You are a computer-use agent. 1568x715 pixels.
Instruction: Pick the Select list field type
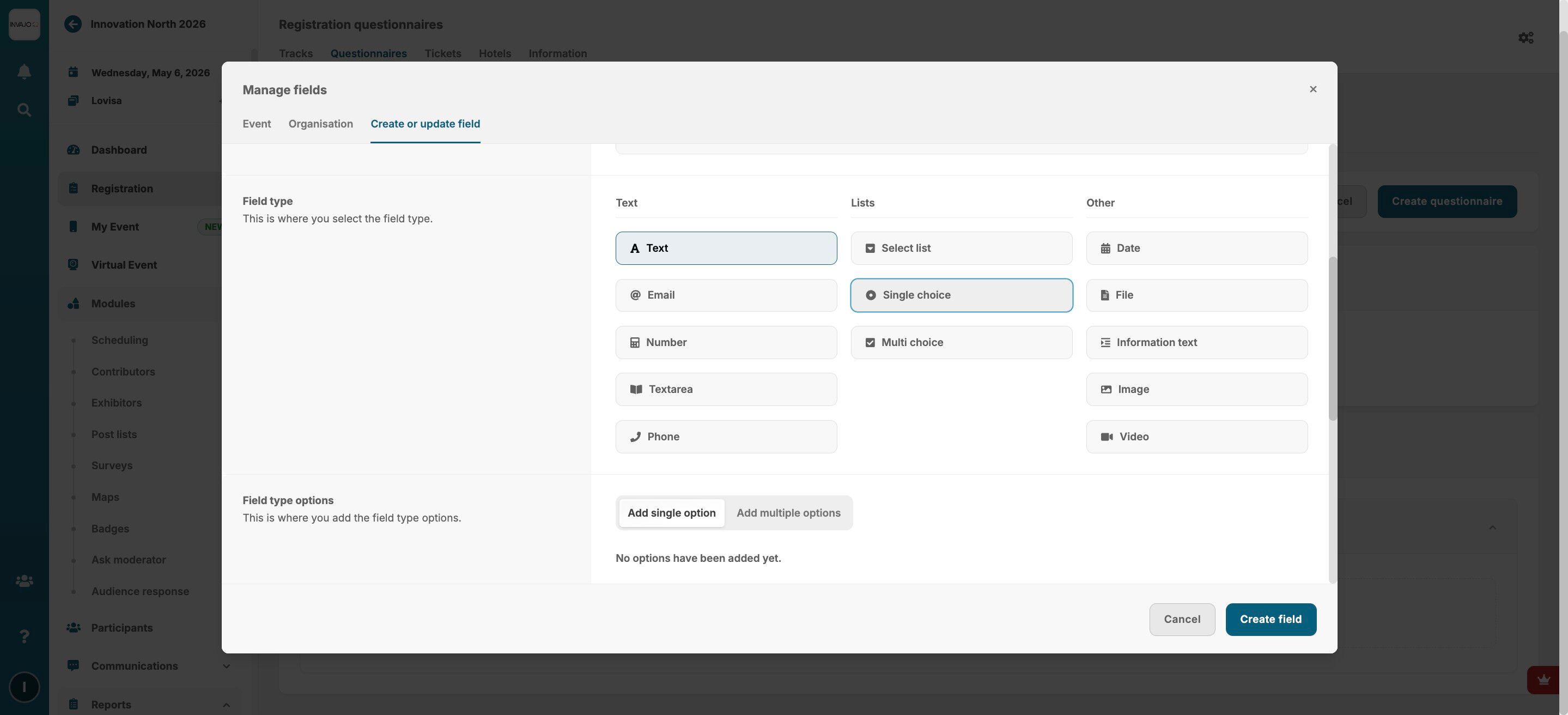click(961, 248)
